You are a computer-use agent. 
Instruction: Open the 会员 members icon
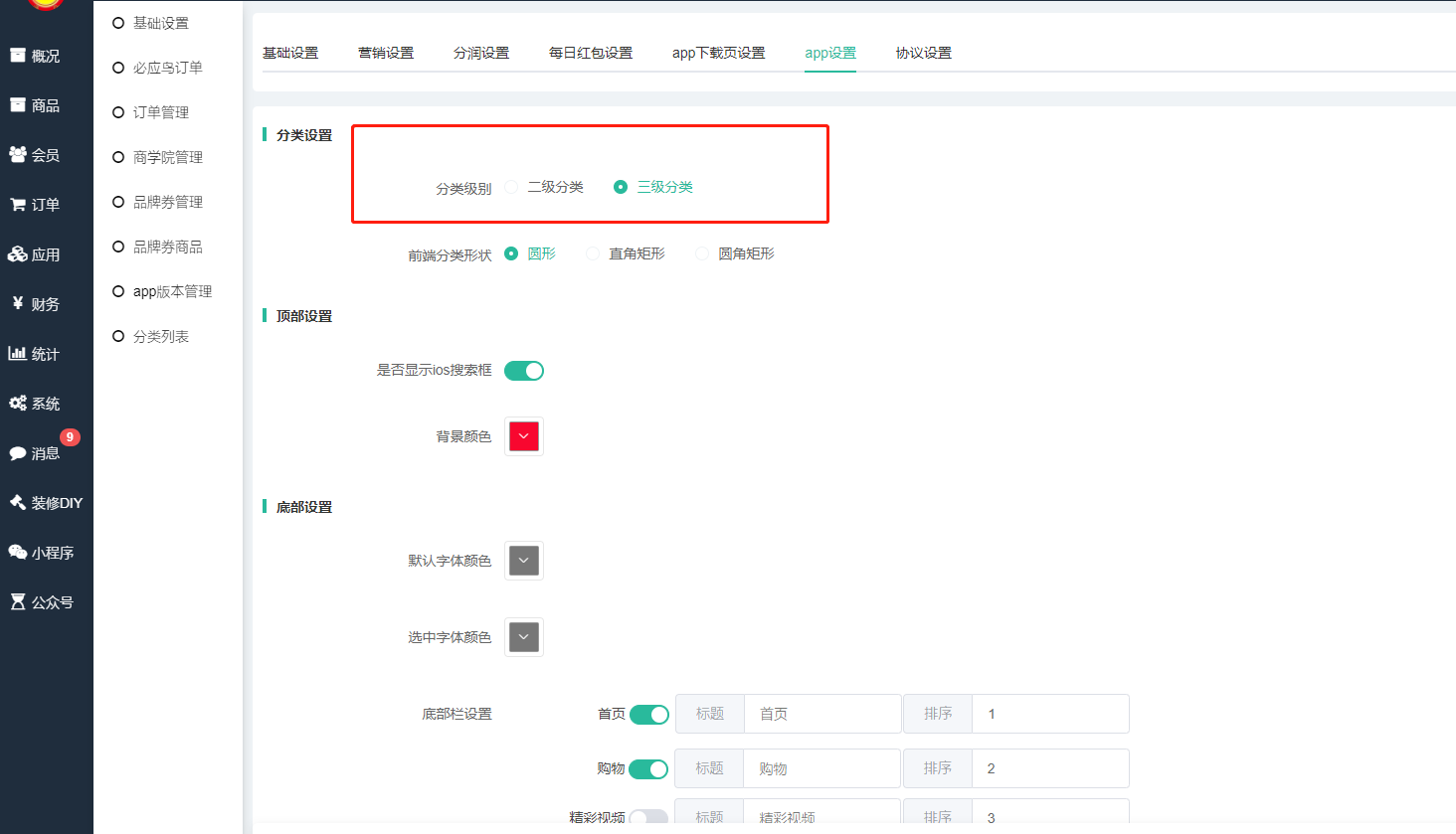pos(18,155)
